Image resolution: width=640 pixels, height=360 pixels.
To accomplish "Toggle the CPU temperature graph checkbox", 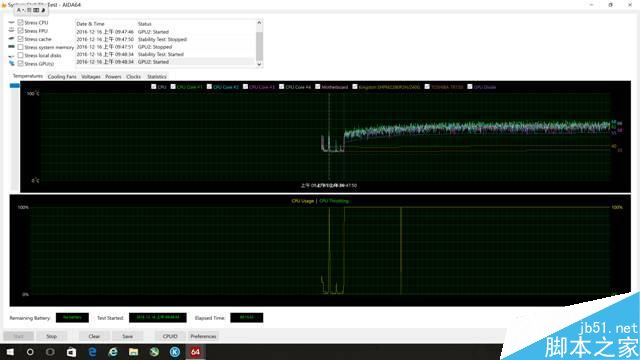I will (x=153, y=87).
